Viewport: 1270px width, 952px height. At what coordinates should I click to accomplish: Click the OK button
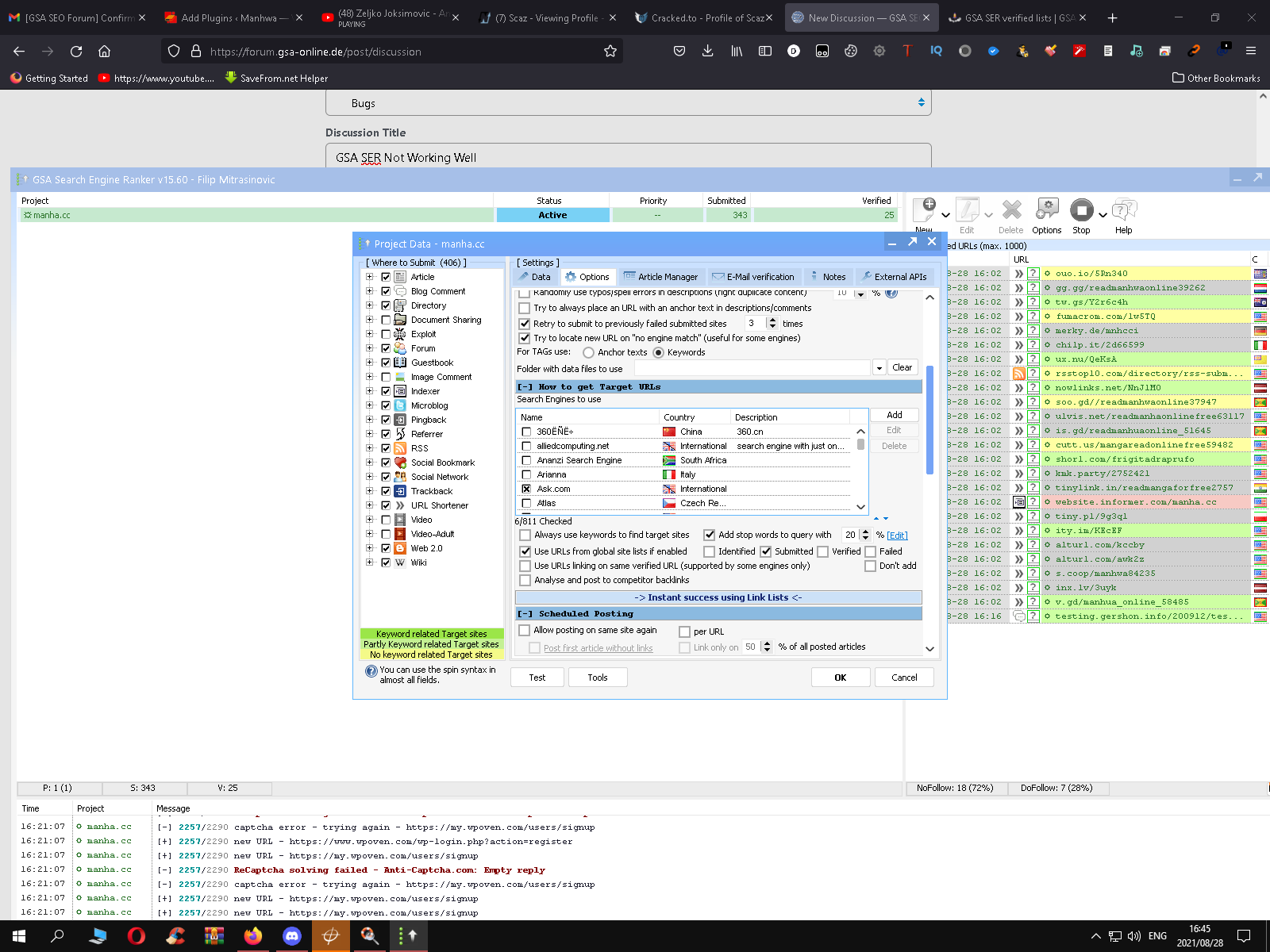(841, 678)
